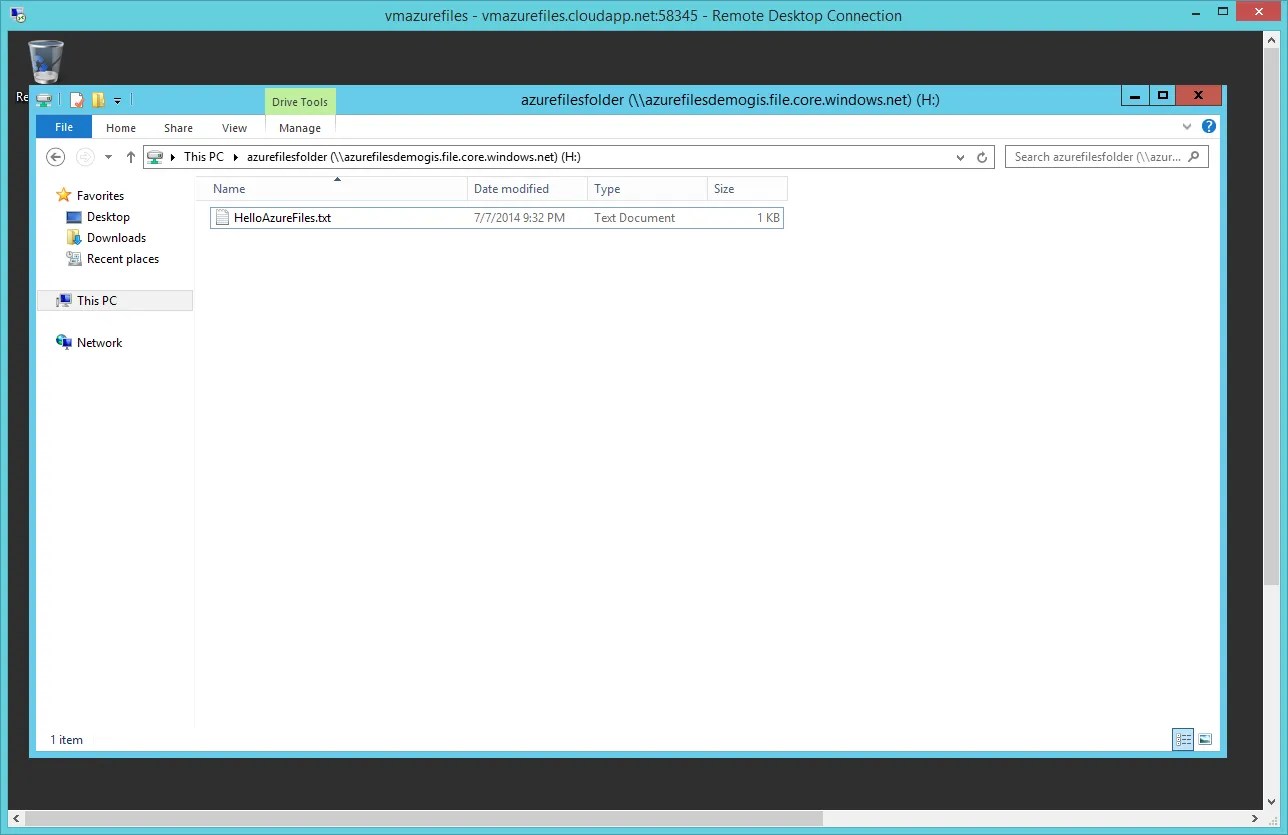Select Favorites in the navigation pane
This screenshot has height=835, width=1288.
point(100,196)
